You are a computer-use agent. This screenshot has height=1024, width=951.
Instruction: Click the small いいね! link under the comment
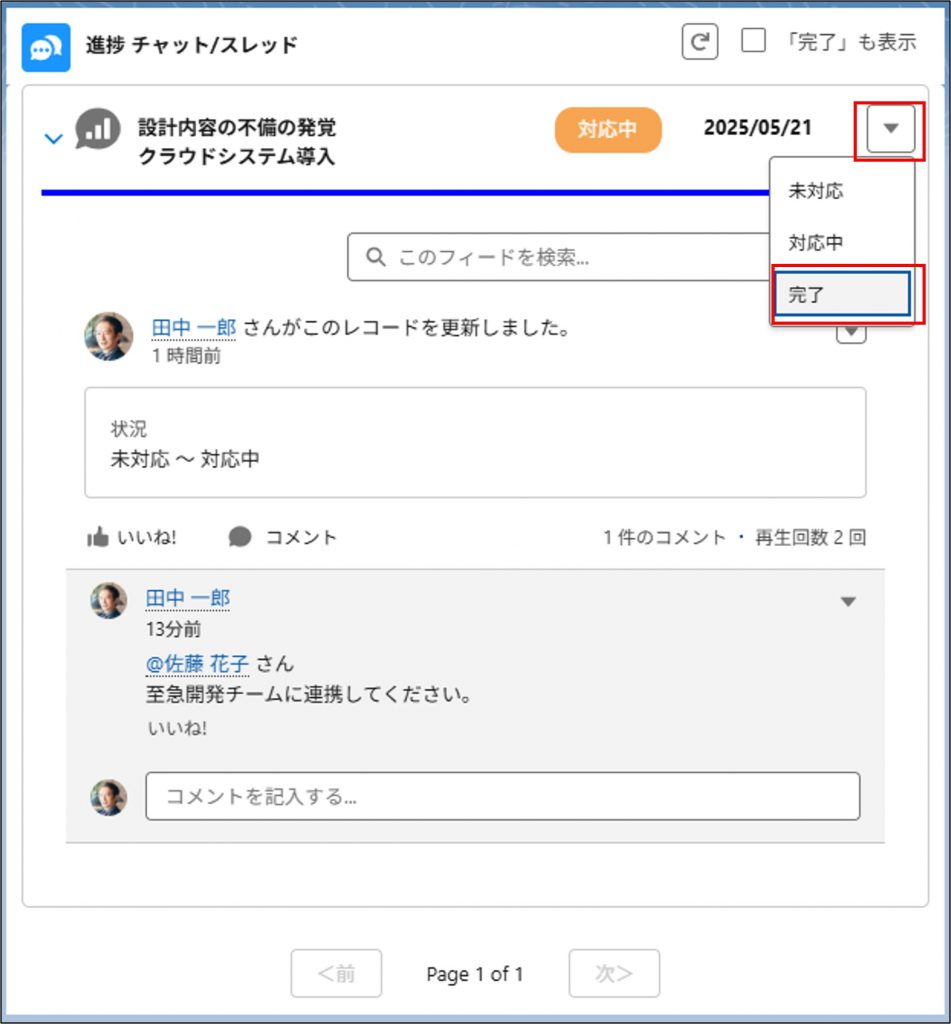tap(177, 728)
